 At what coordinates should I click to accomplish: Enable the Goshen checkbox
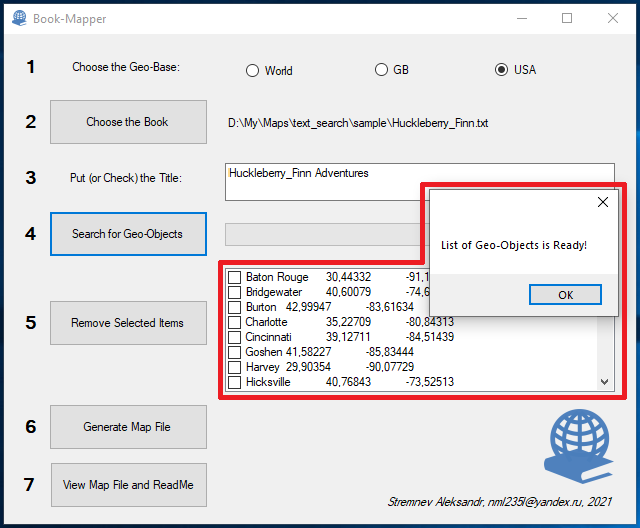tap(234, 352)
